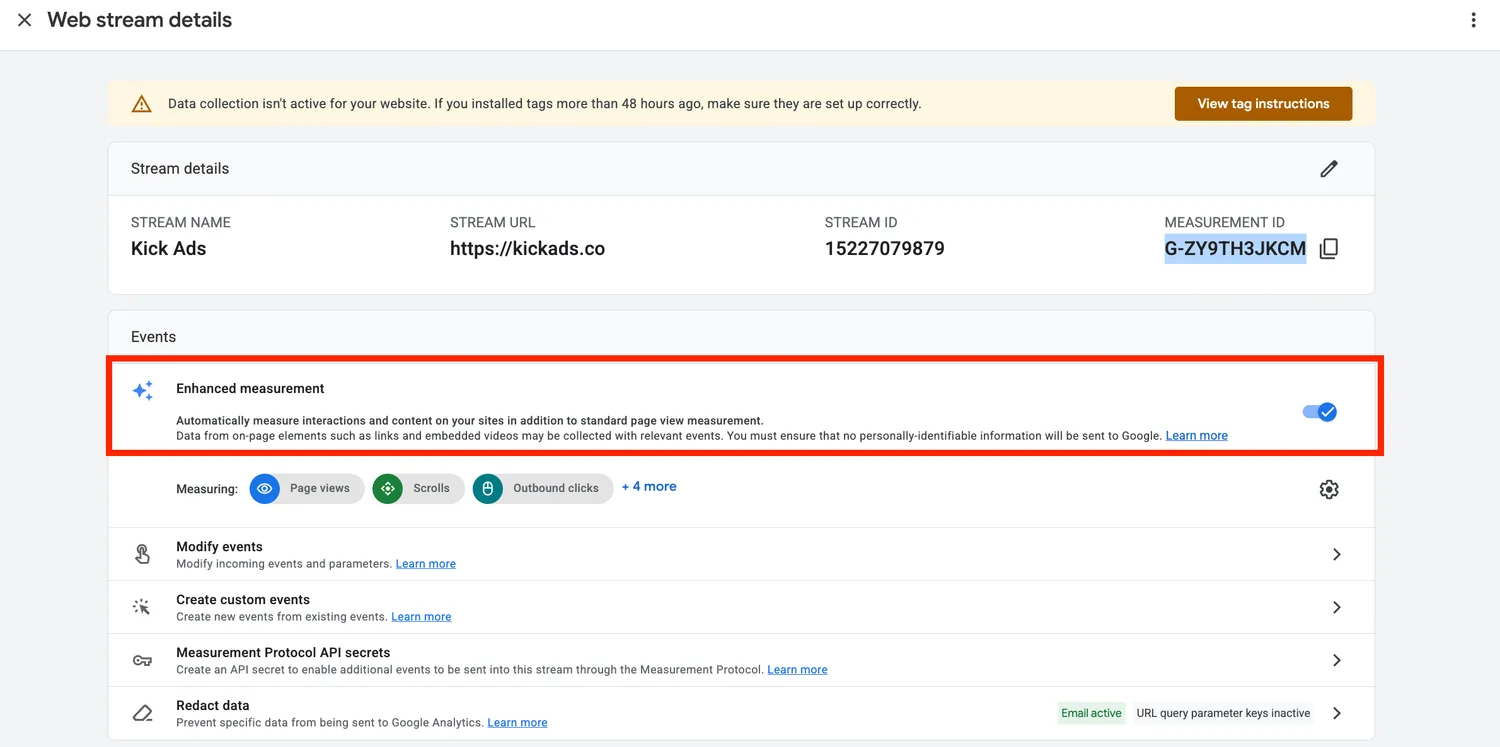This screenshot has width=1500, height=747.
Task: Show the + 4 more measured events
Action: 649,487
